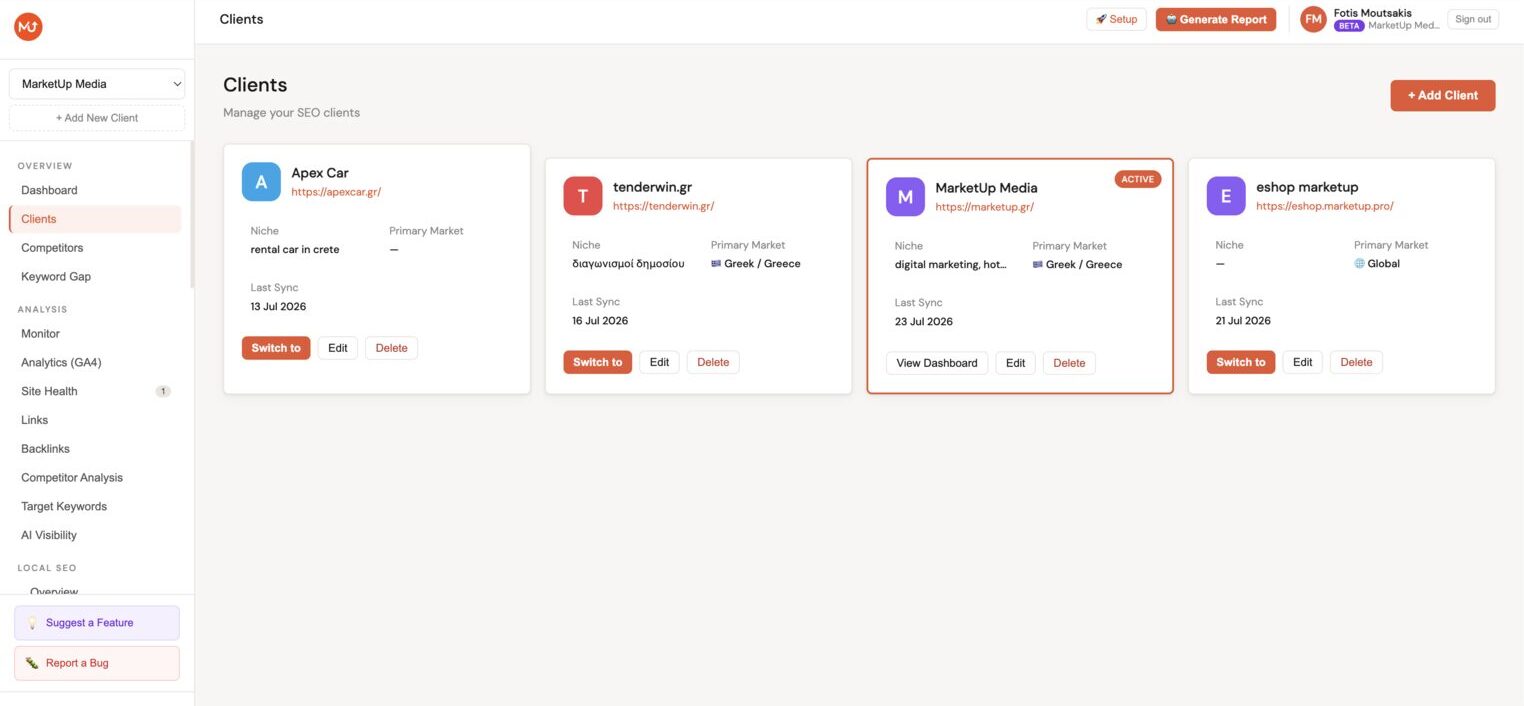Click the last sync date '21 Jul 2026'
The width and height of the screenshot is (1524, 706).
[1243, 321]
